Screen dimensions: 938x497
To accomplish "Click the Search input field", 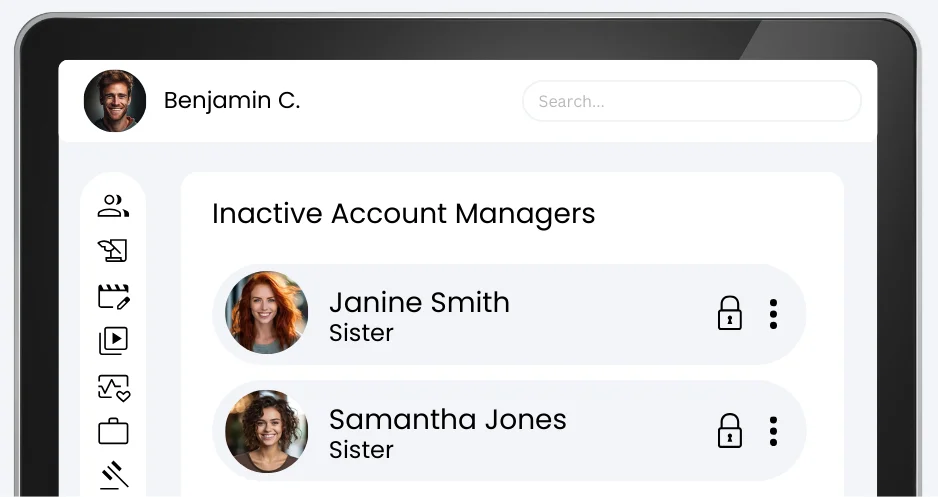I will 691,101.
